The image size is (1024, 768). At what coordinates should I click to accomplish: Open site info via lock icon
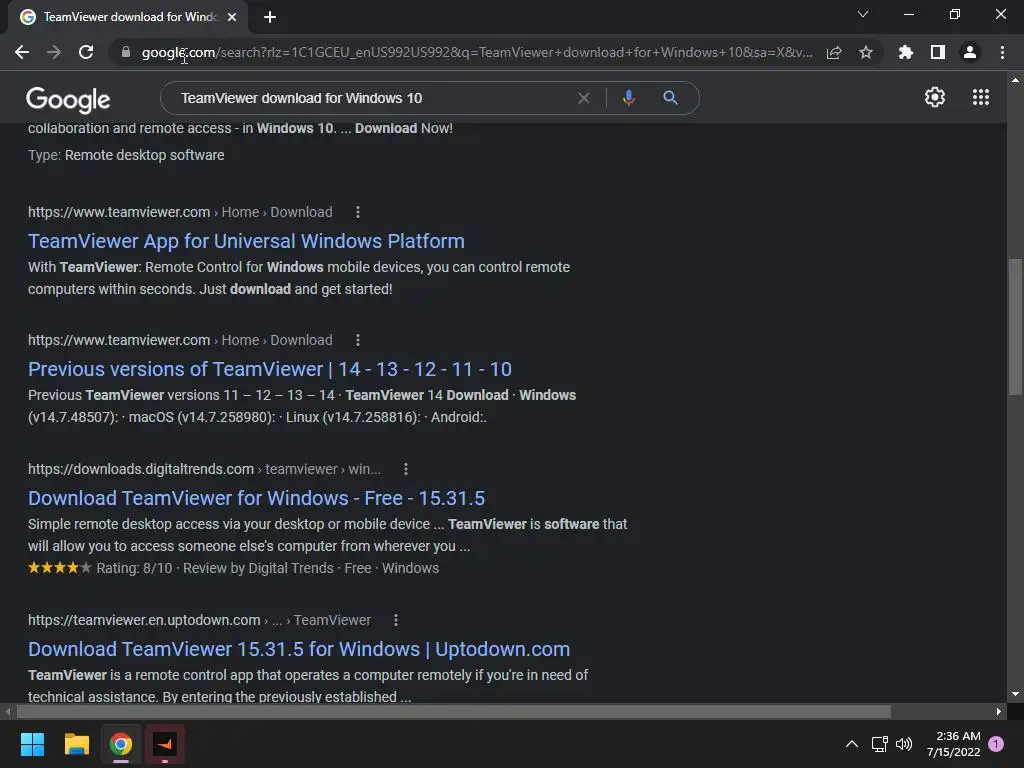(x=126, y=52)
